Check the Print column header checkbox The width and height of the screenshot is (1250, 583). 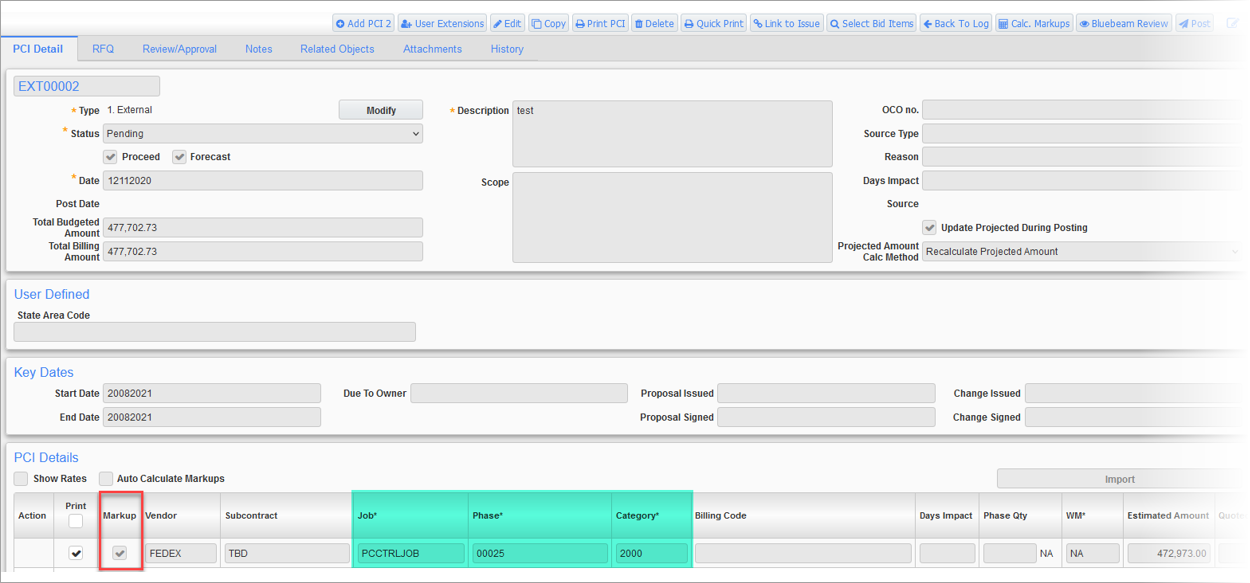pyautogui.click(x=76, y=521)
